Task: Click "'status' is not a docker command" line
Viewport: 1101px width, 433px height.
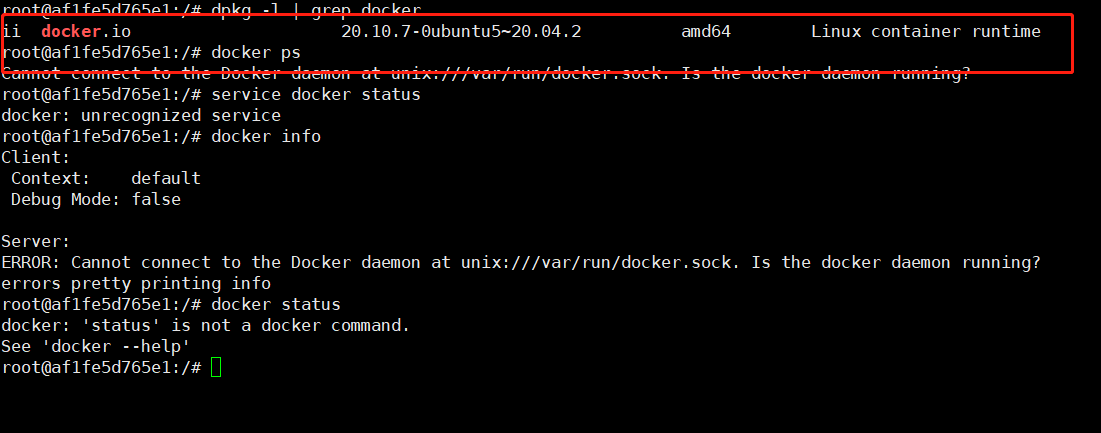Action: (206, 326)
